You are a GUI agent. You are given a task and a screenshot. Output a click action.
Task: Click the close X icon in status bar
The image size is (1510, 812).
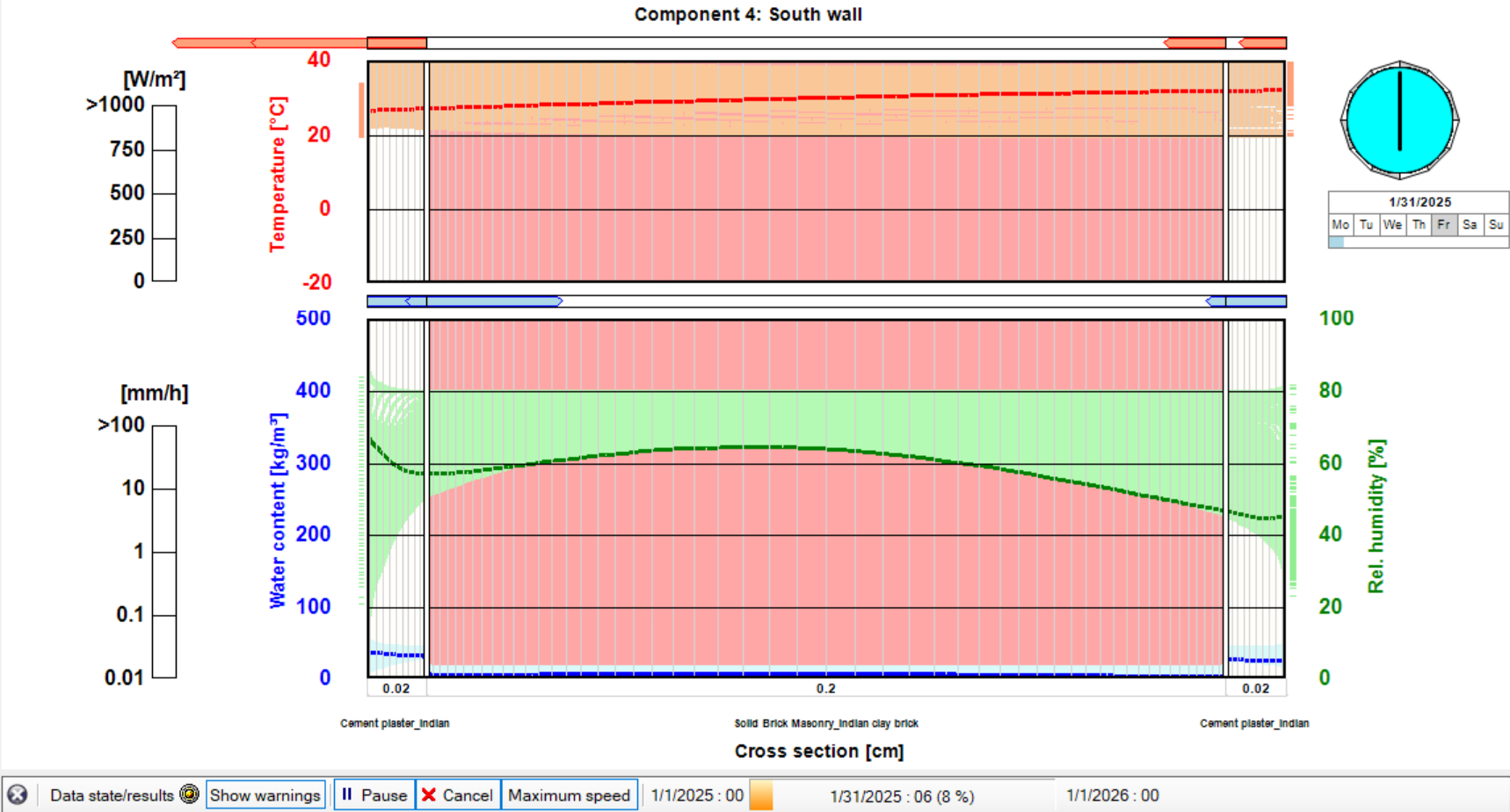click(17, 794)
